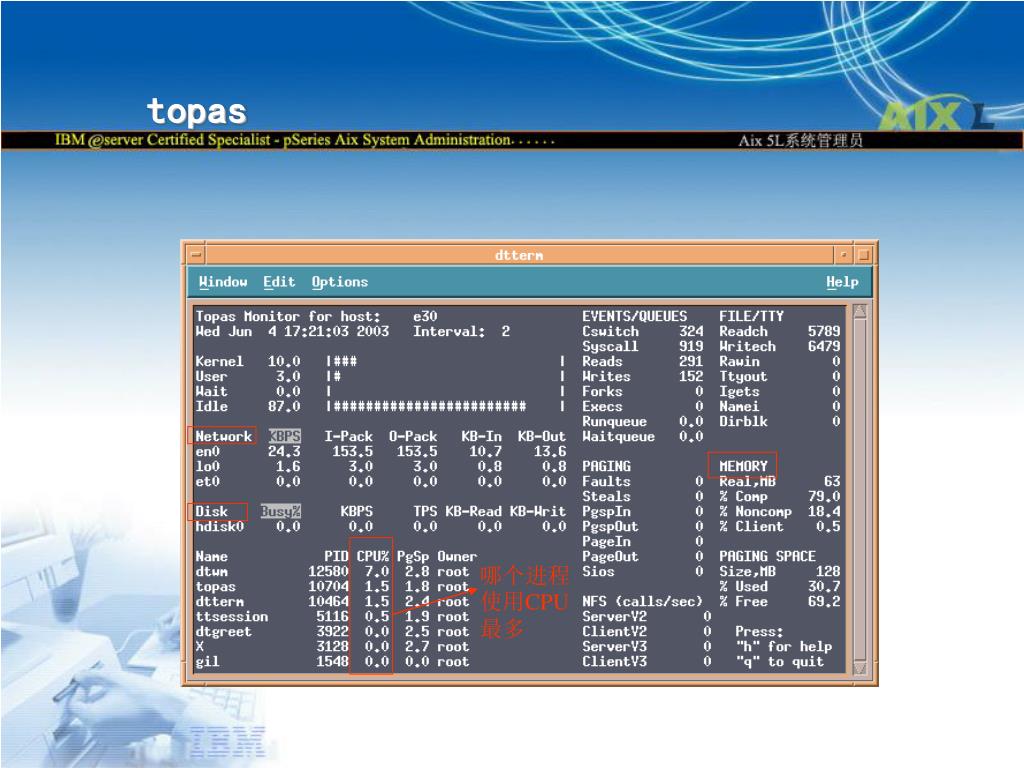
Task: Click the Wait CPU usage label
Action: coord(211,391)
